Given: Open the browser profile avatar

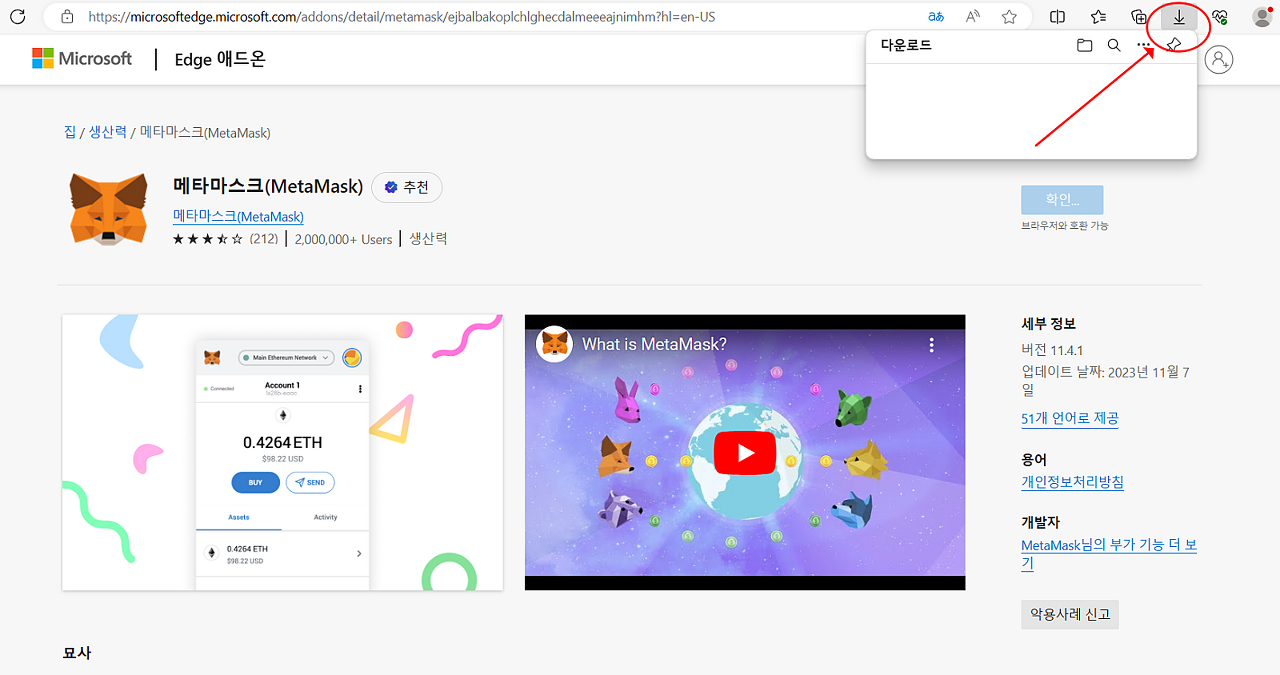Looking at the screenshot, I should pos(1262,17).
